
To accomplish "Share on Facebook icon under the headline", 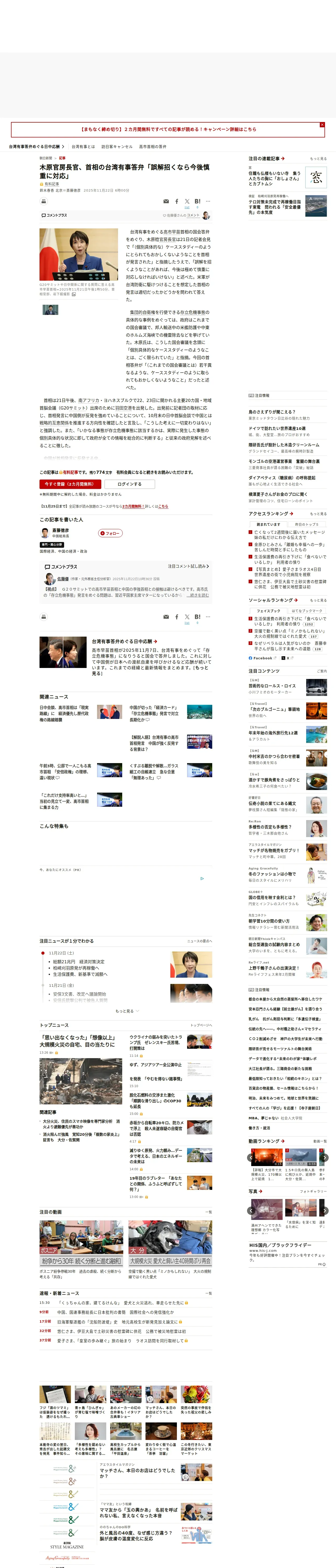I will (x=177, y=201).
